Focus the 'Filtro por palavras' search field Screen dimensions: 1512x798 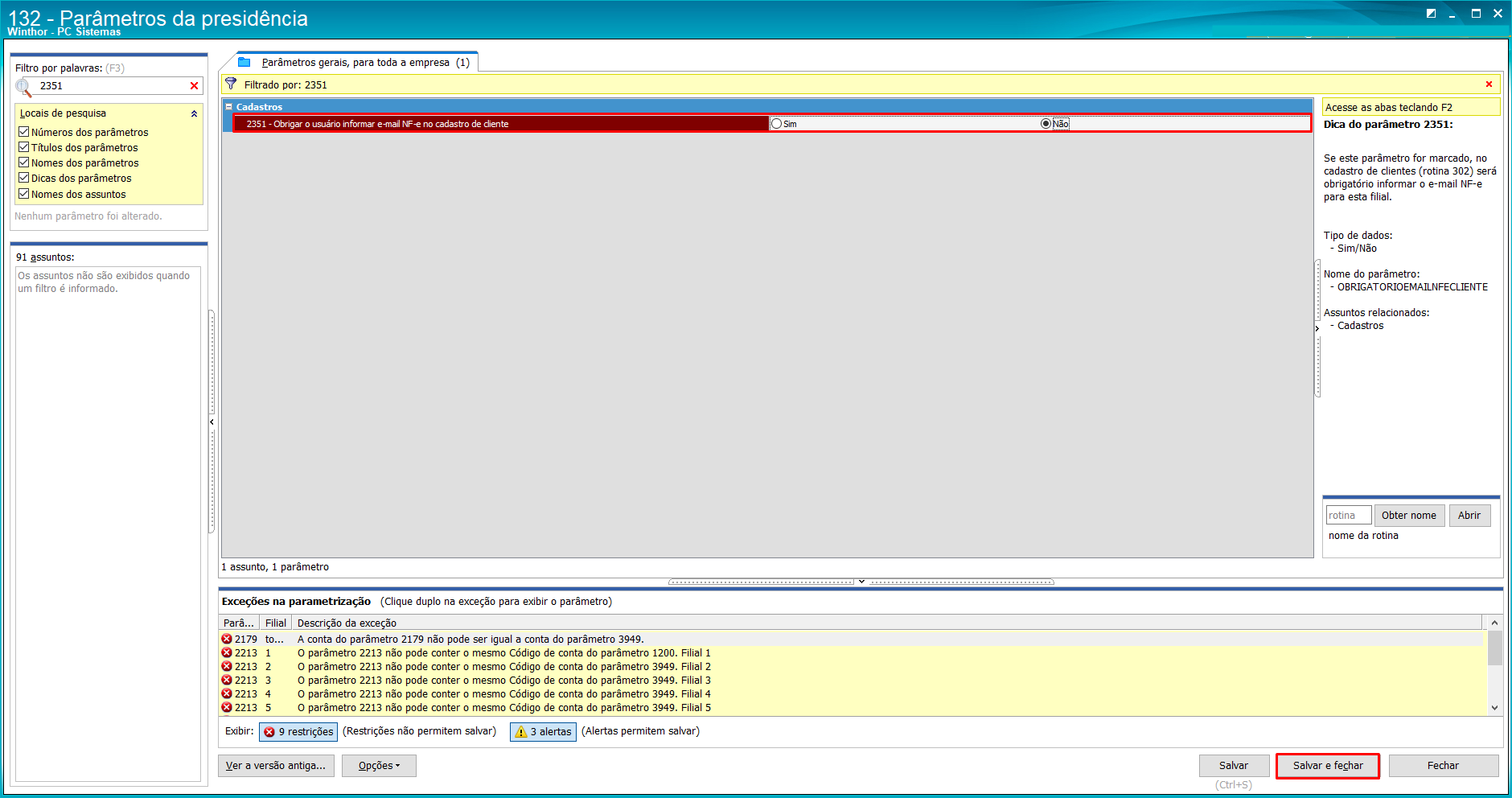click(x=113, y=86)
